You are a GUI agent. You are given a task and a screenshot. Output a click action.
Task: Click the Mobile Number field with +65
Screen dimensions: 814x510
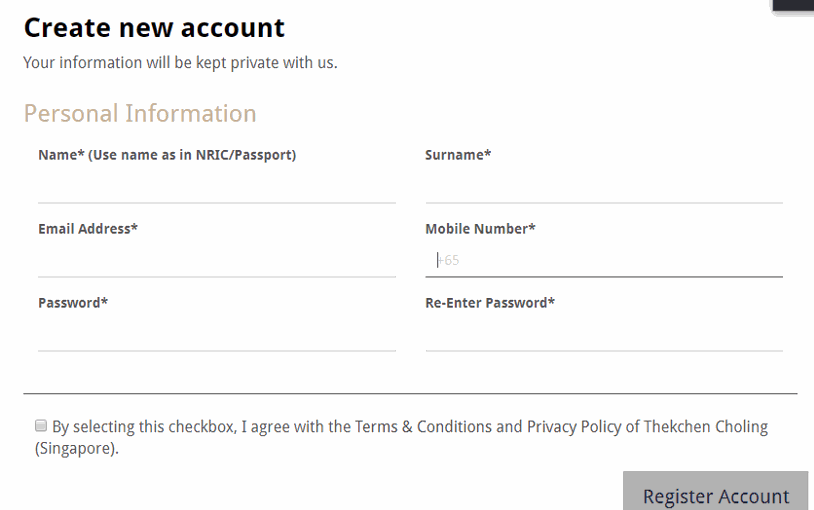[603, 260]
